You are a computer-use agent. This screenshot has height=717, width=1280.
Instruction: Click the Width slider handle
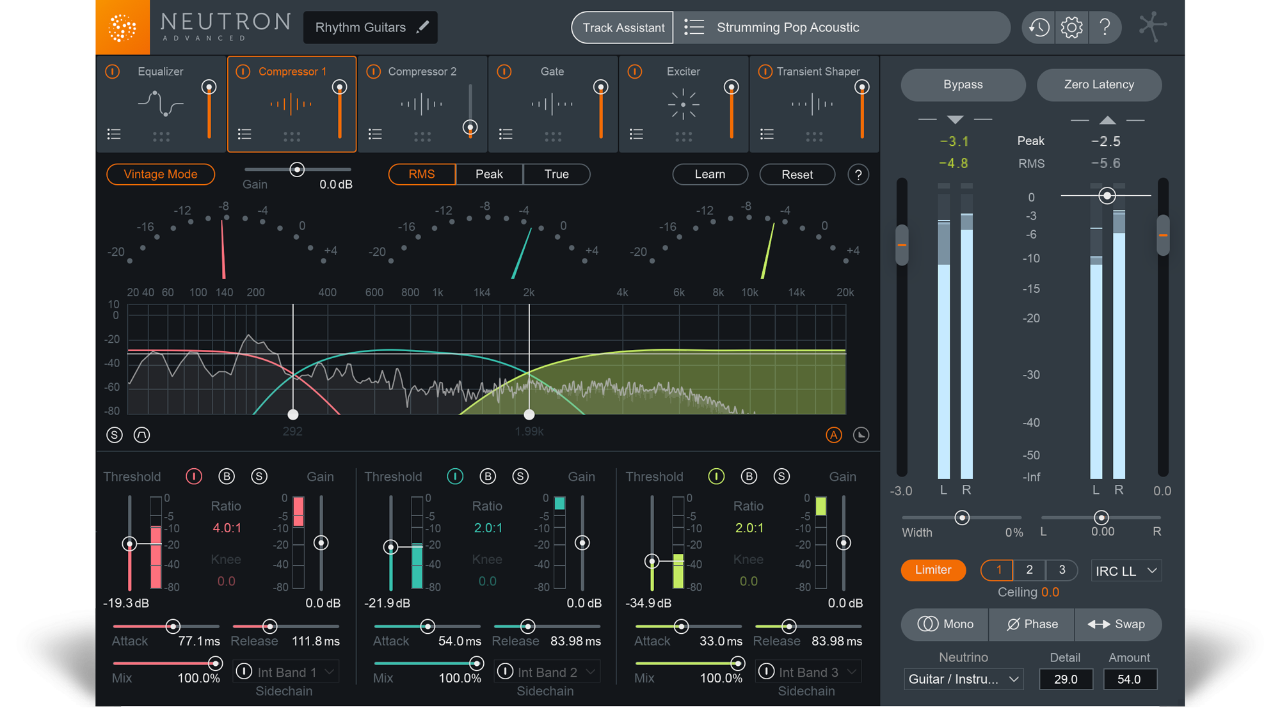[x=962, y=517]
